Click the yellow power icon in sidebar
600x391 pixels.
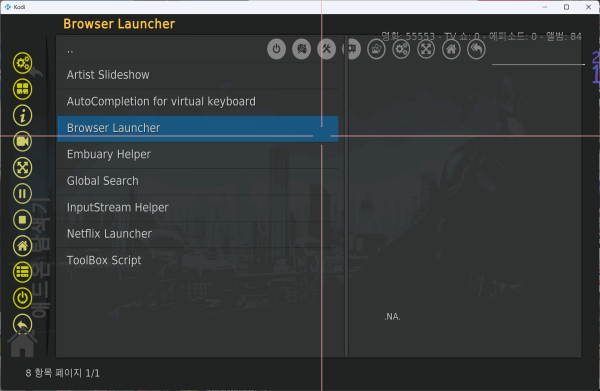pyautogui.click(x=23, y=298)
